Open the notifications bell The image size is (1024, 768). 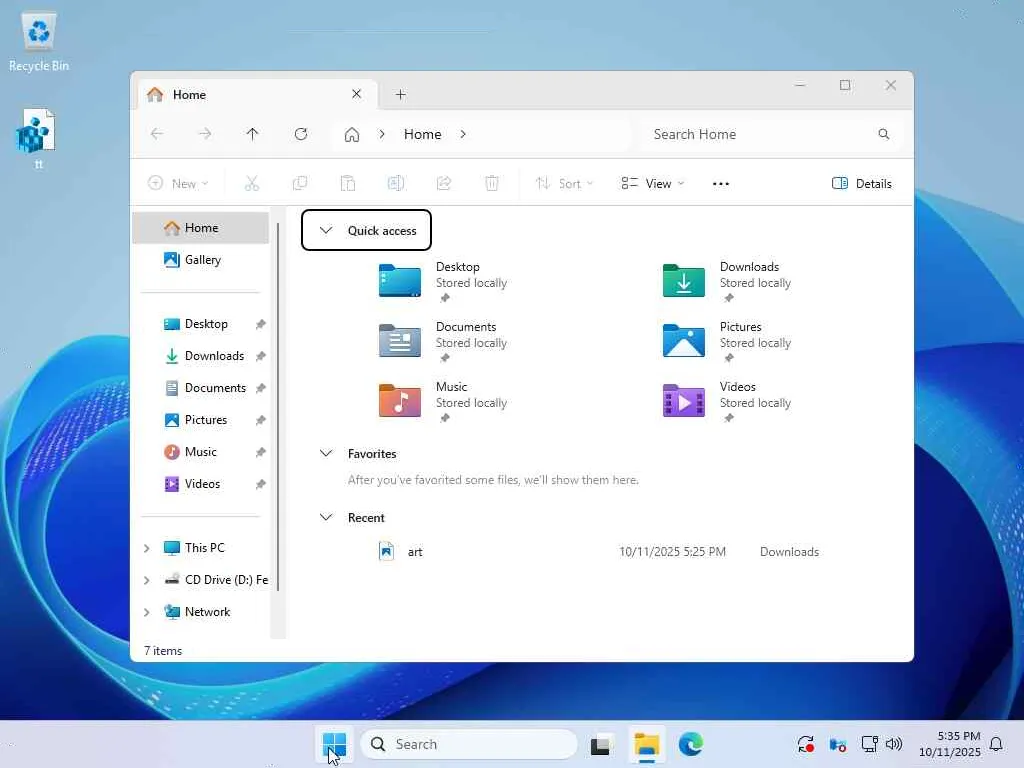pos(996,744)
